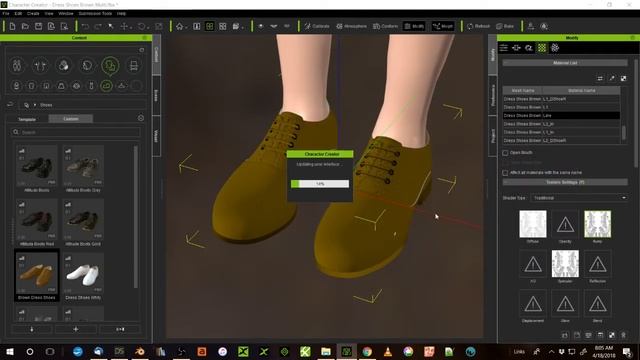The height and width of the screenshot is (360, 640).
Task: Click the material Pick eyedropper icon
Action: click(x=611, y=78)
